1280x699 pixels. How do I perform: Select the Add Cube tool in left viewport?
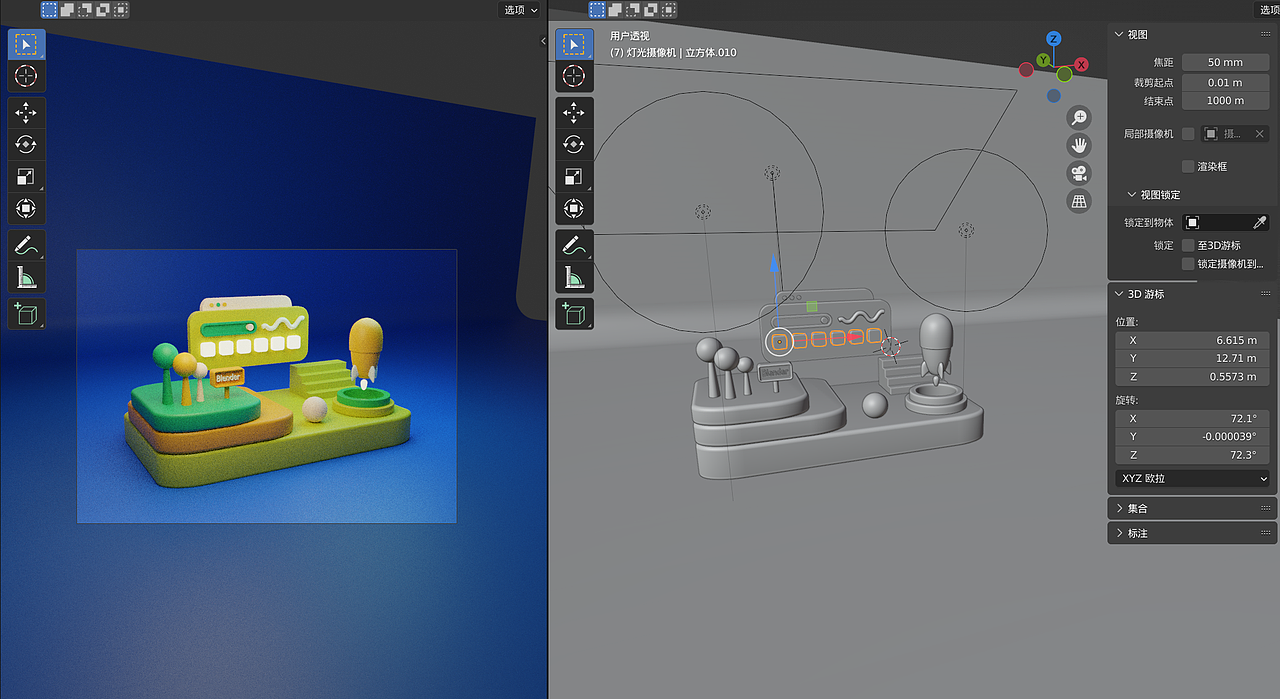27,313
